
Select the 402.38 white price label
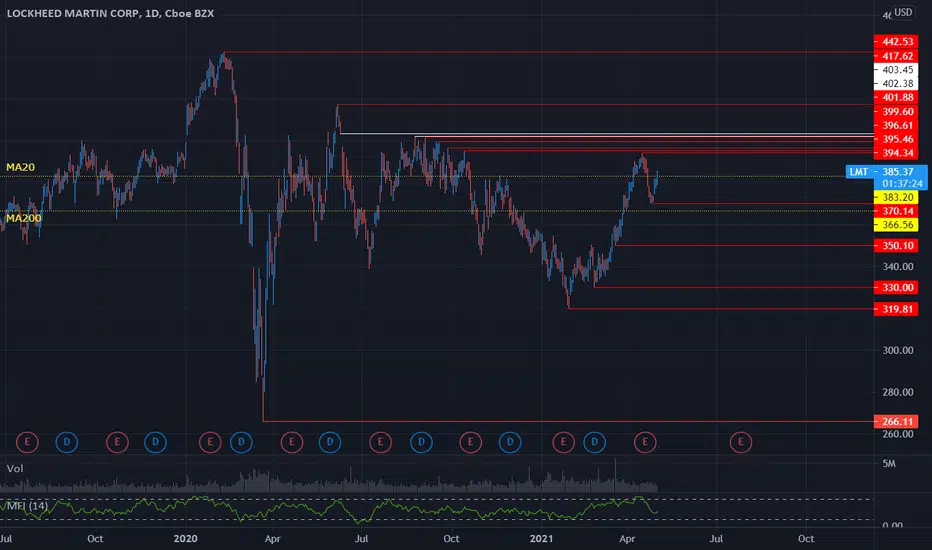click(896, 84)
